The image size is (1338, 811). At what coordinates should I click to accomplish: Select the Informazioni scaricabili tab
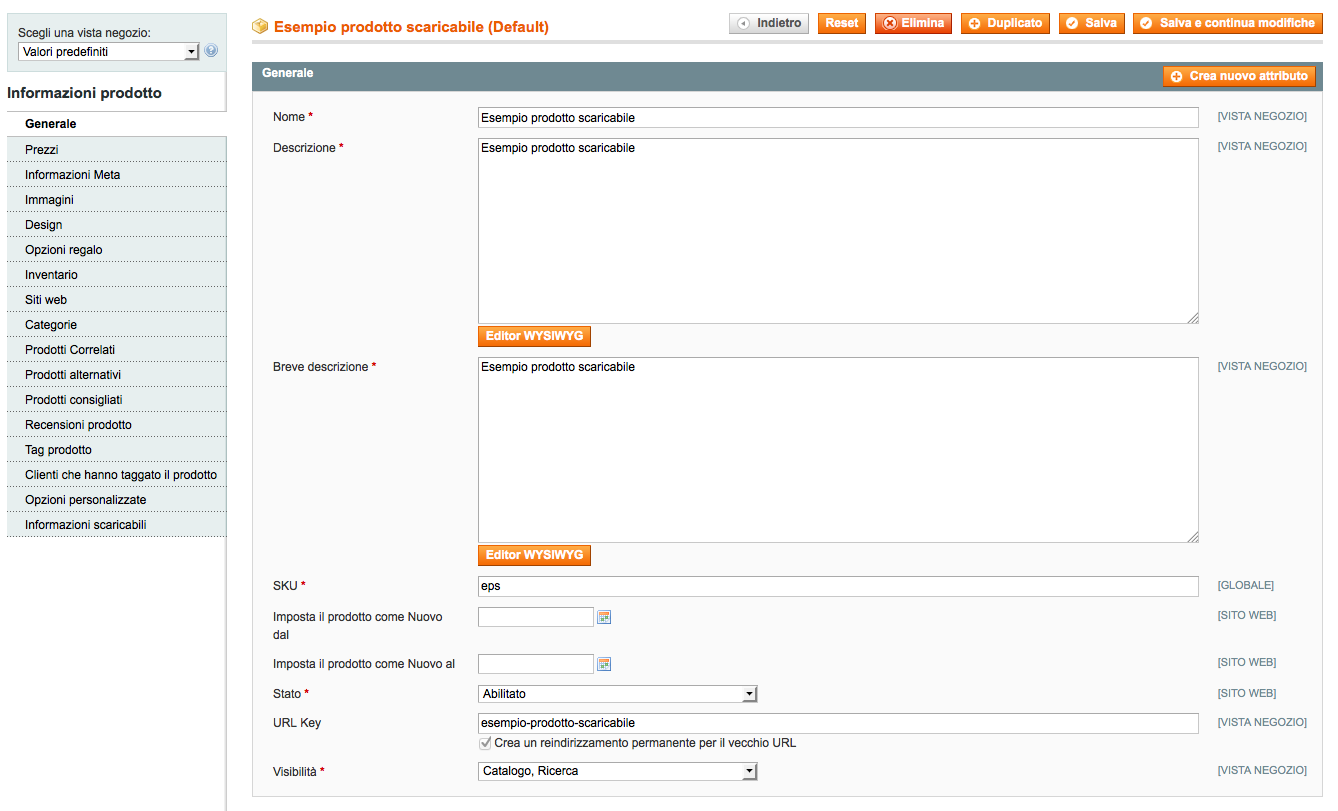(x=86, y=525)
